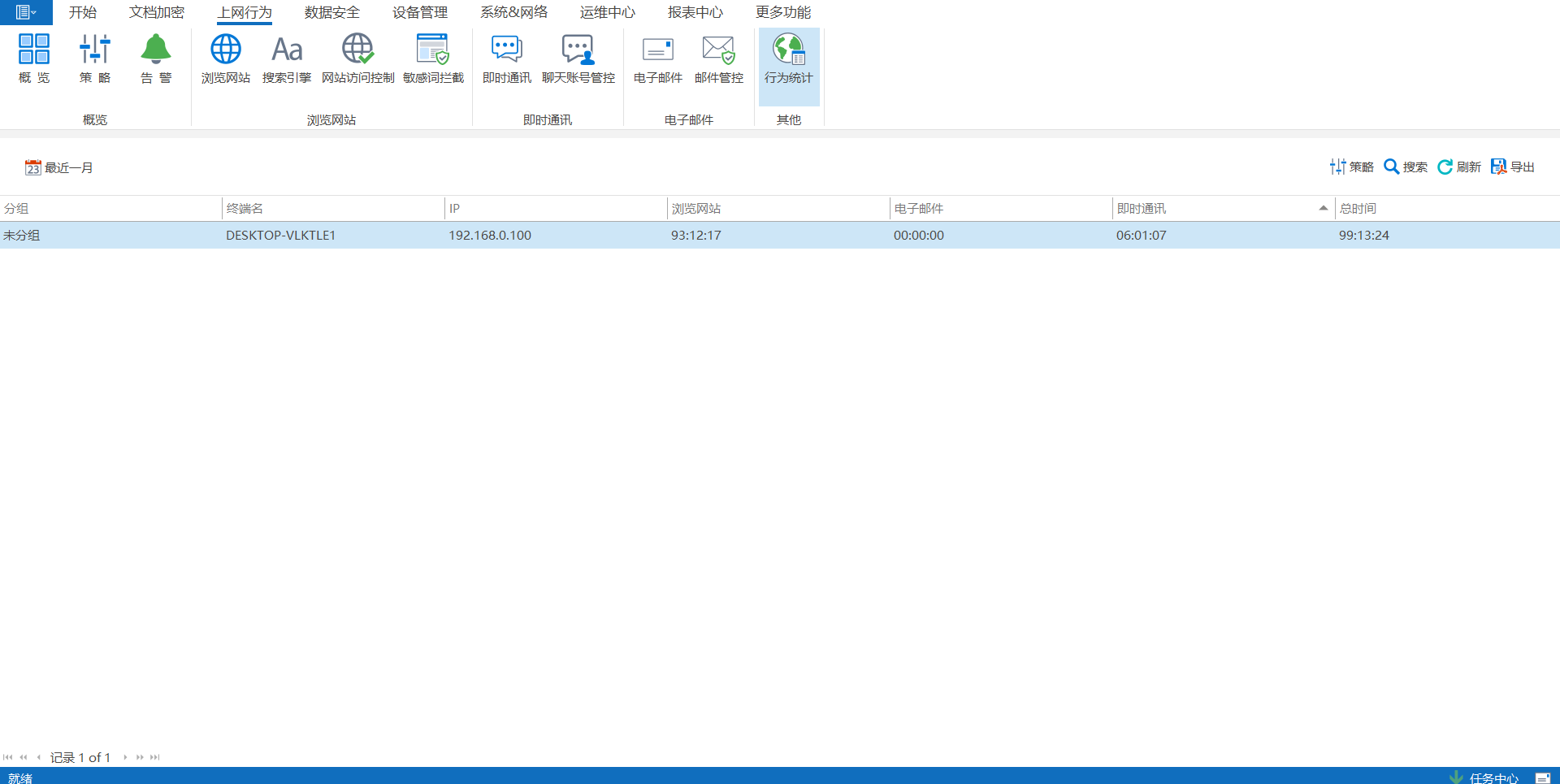Screen dimensions: 1560x784
Task: Select the DESKTOP-VLKTLE1 table row
Action: tap(280, 236)
